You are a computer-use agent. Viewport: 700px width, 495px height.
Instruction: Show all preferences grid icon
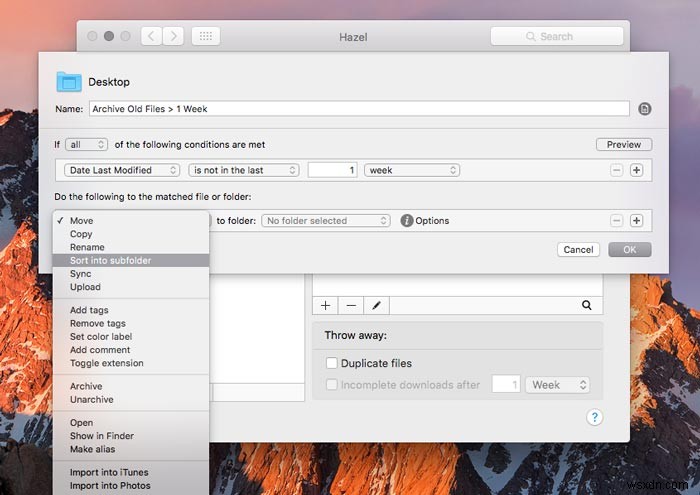(x=206, y=36)
